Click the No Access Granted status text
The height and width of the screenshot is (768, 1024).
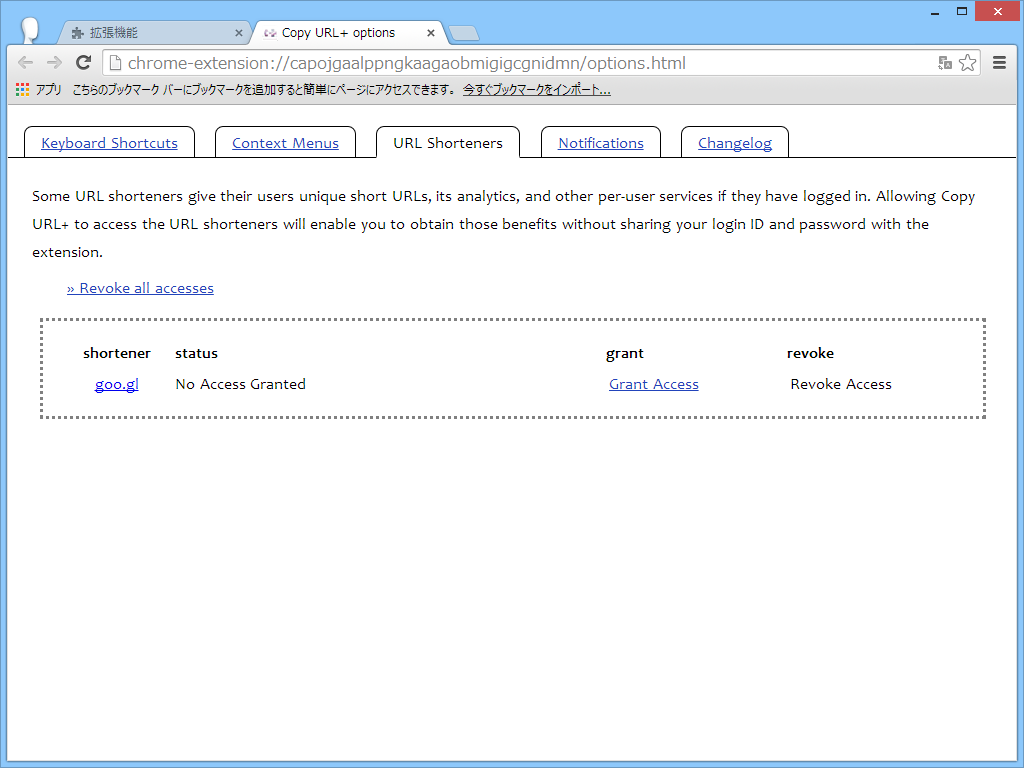click(240, 384)
